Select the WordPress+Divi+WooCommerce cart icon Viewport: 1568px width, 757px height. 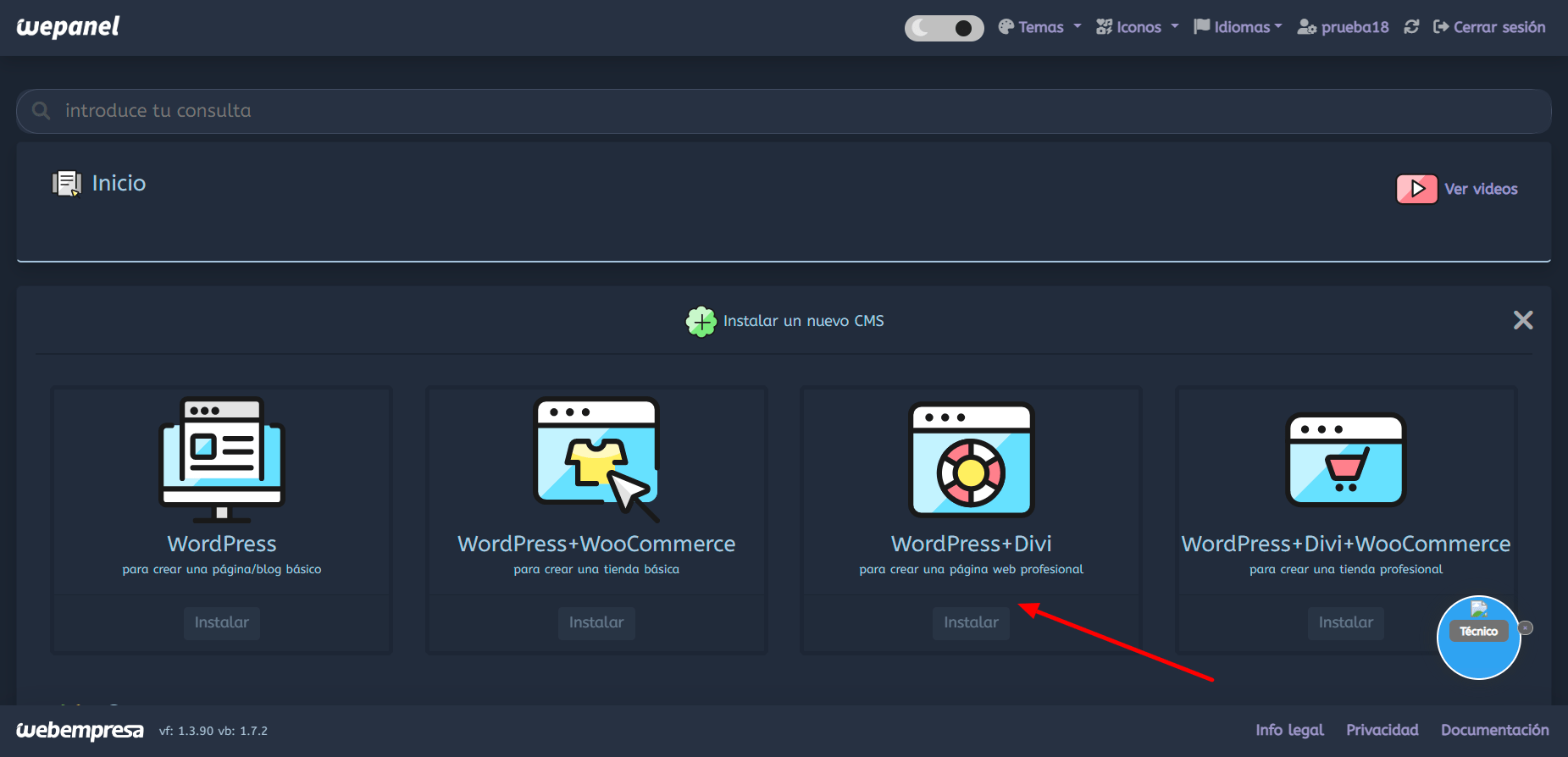click(1346, 460)
